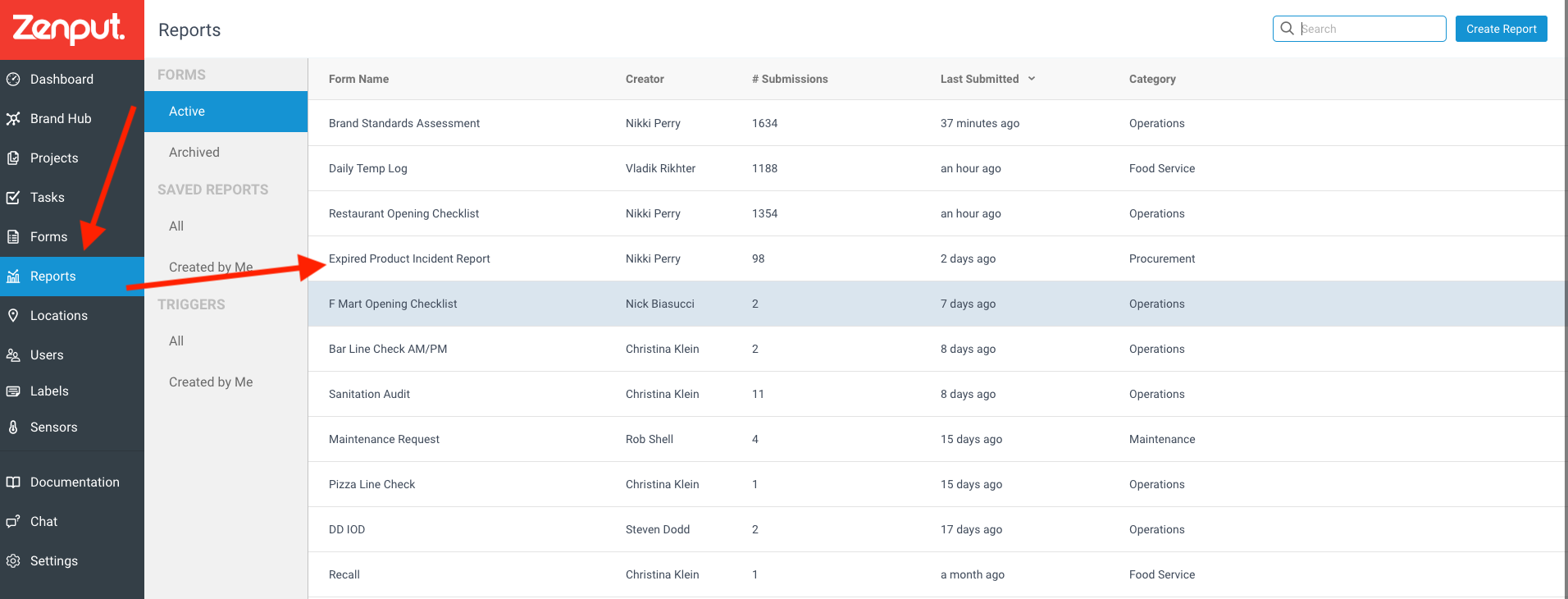Select Active under Forms
The height and width of the screenshot is (599, 1568).
[x=226, y=112]
